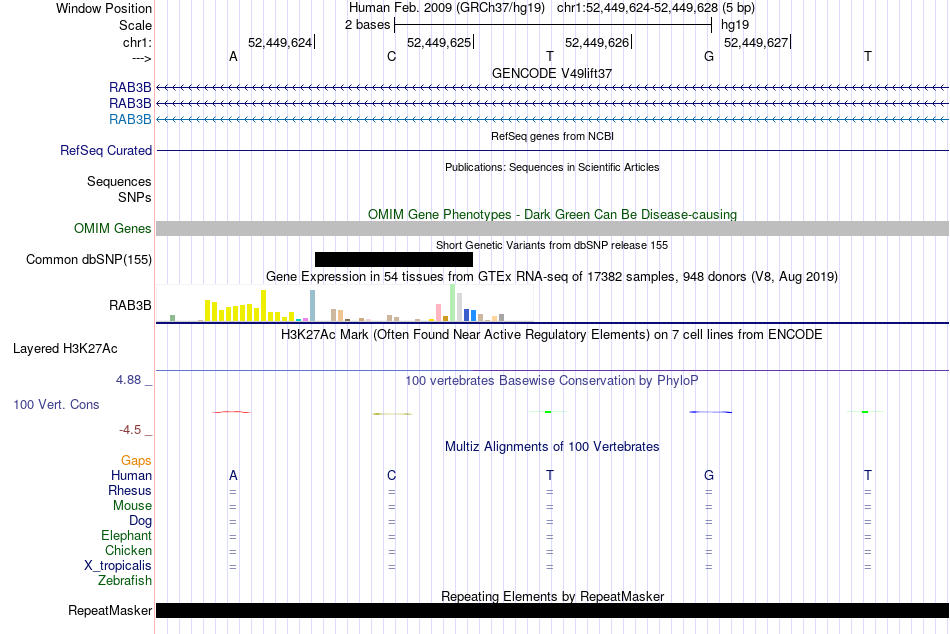
Task: Open Gene Expression in 54 tissues title
Action: (x=552, y=276)
